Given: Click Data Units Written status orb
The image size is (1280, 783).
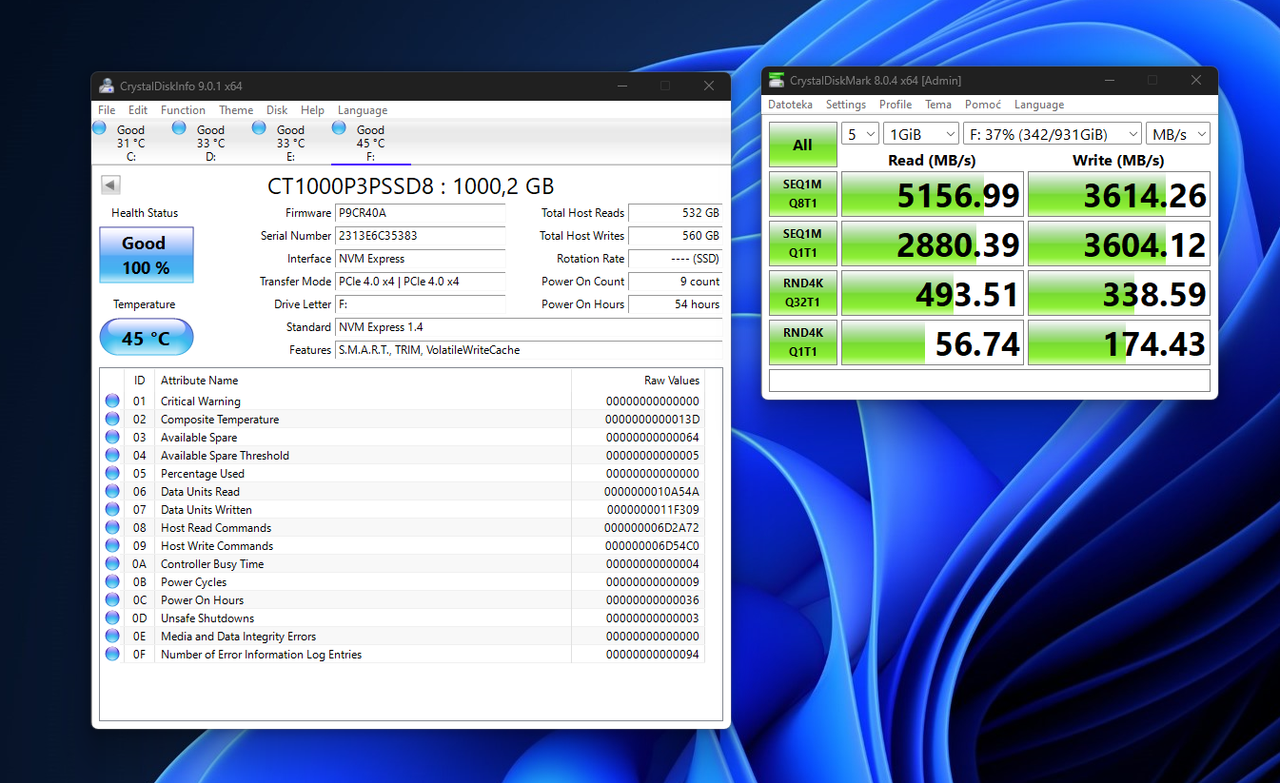Looking at the screenshot, I should point(112,509).
